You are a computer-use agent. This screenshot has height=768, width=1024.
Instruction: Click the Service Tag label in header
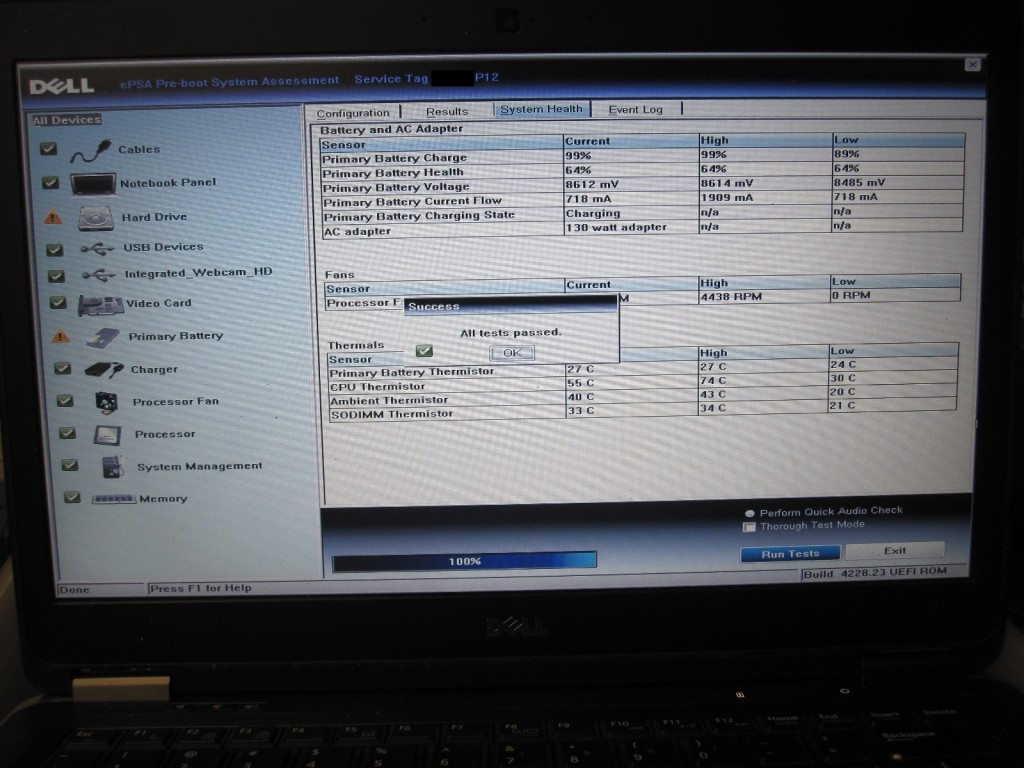point(391,79)
